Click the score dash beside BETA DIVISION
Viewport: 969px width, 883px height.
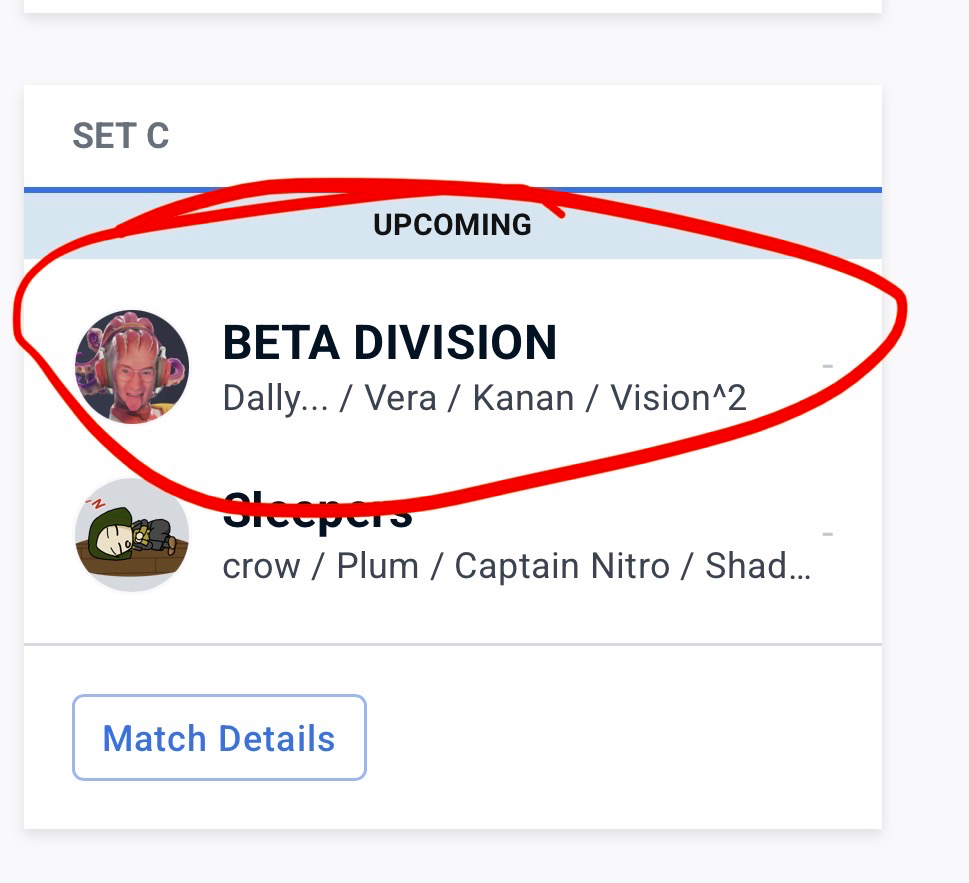827,366
